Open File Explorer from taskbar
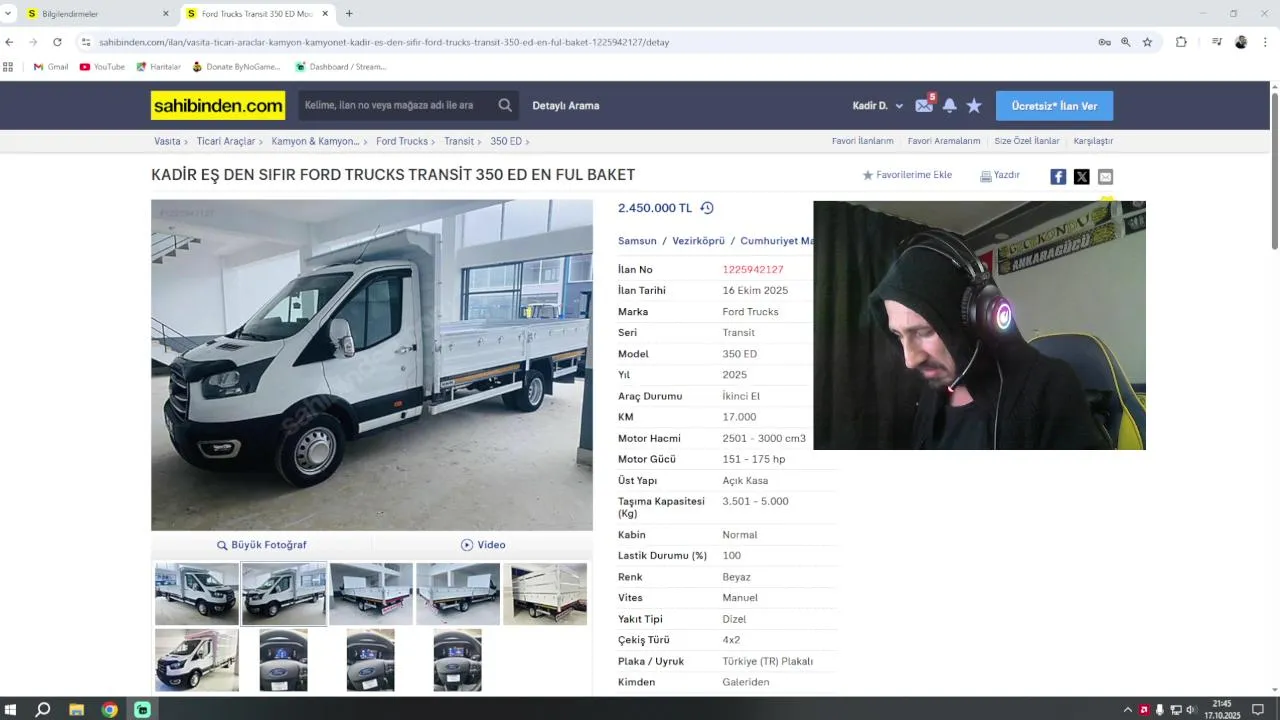1280x720 pixels. coord(76,709)
